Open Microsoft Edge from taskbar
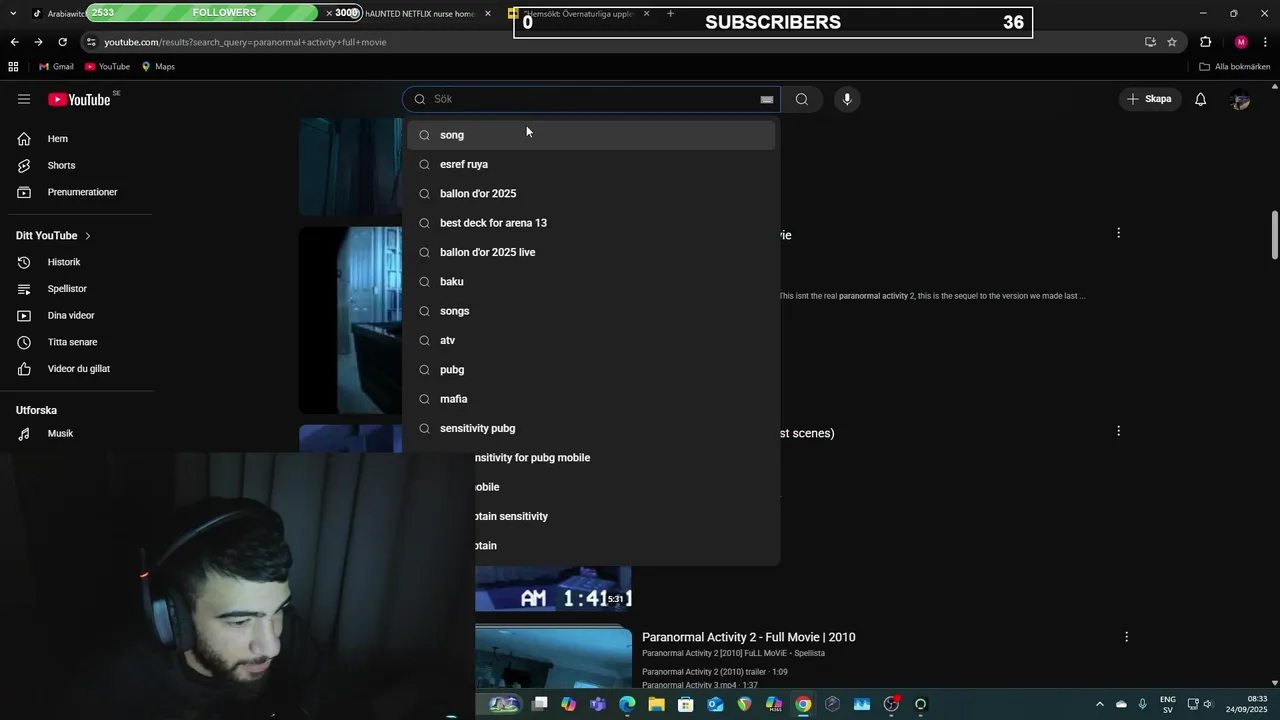Image resolution: width=1280 pixels, height=720 pixels. 627,704
